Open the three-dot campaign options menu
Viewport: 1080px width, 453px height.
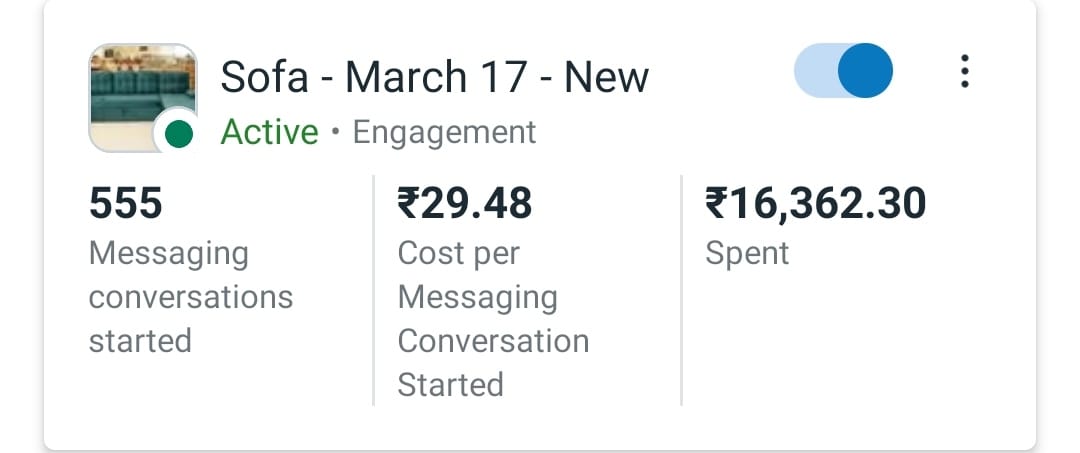[x=964, y=72]
